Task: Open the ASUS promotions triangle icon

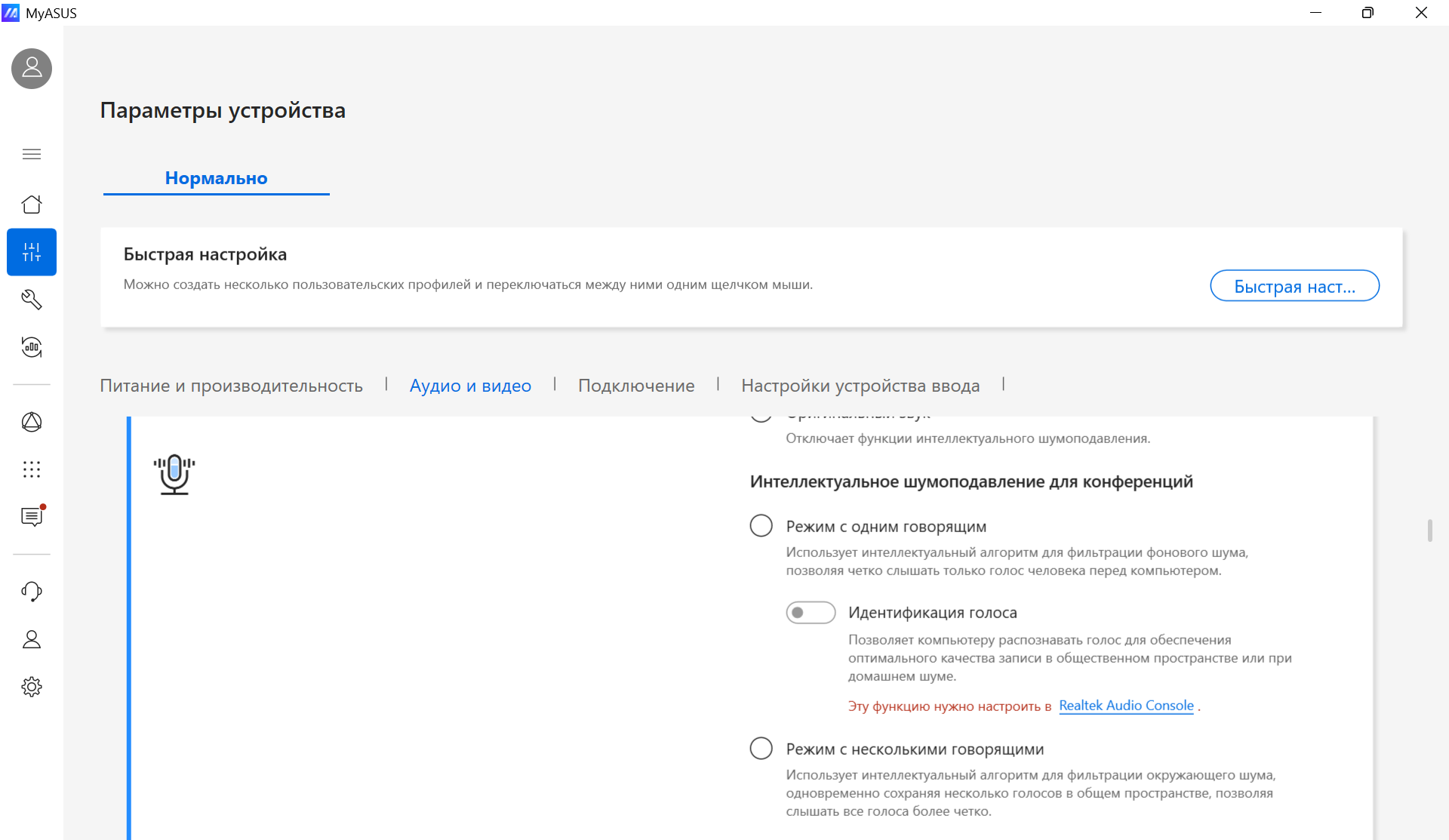Action: pyautogui.click(x=32, y=422)
